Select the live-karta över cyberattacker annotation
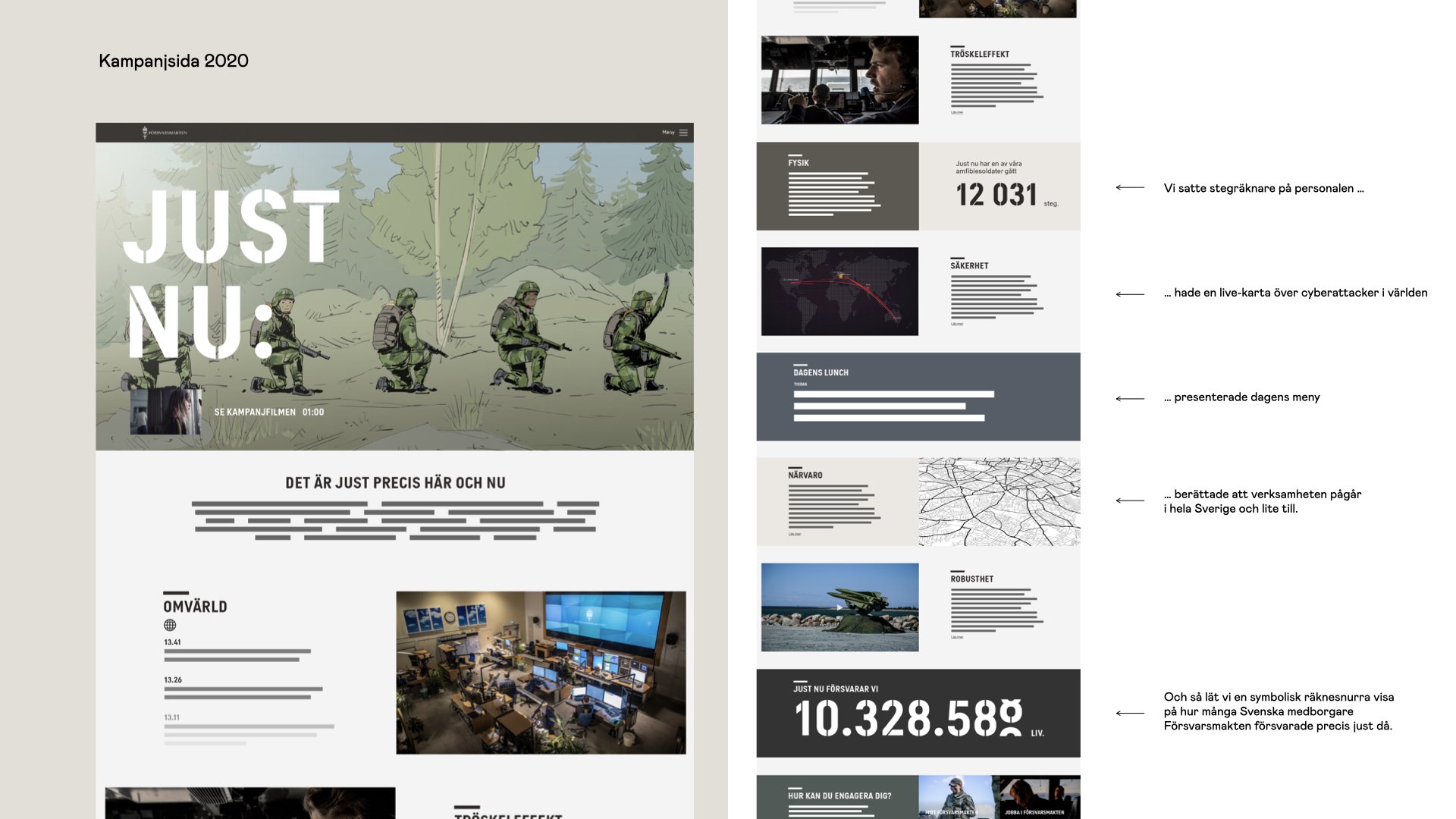The height and width of the screenshot is (819, 1456). [1295, 293]
